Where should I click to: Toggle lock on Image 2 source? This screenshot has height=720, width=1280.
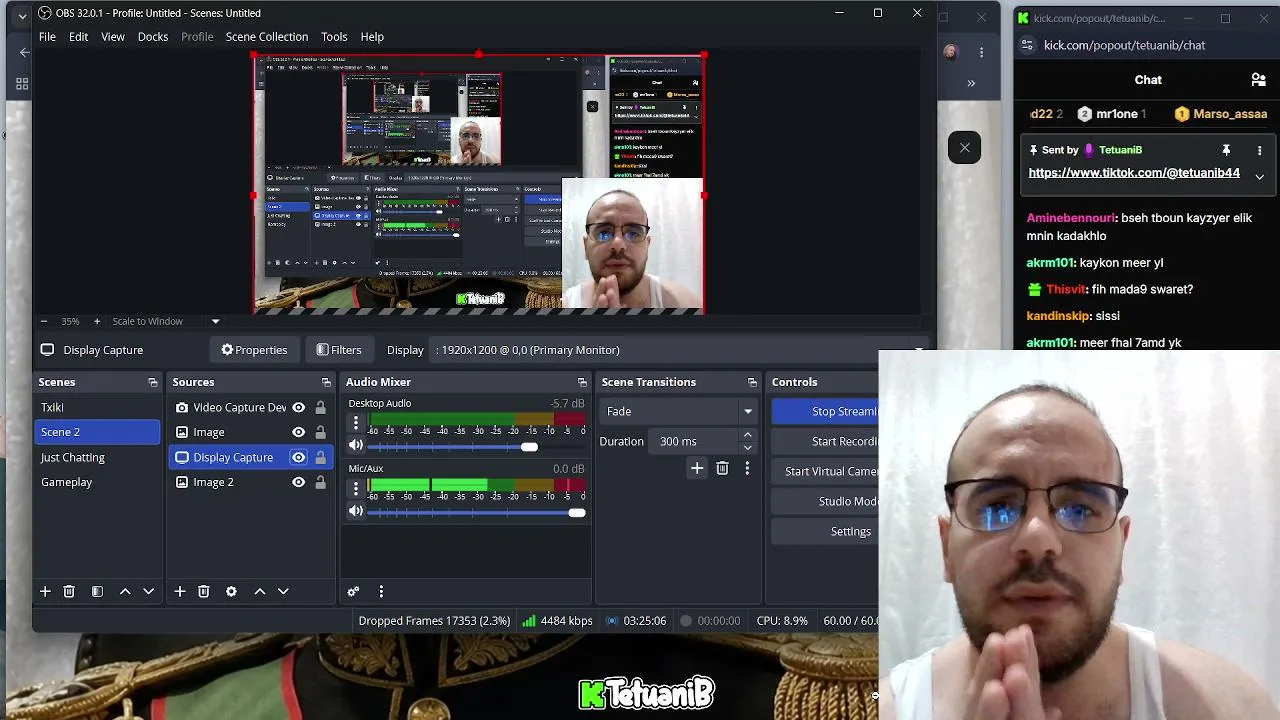[320, 482]
